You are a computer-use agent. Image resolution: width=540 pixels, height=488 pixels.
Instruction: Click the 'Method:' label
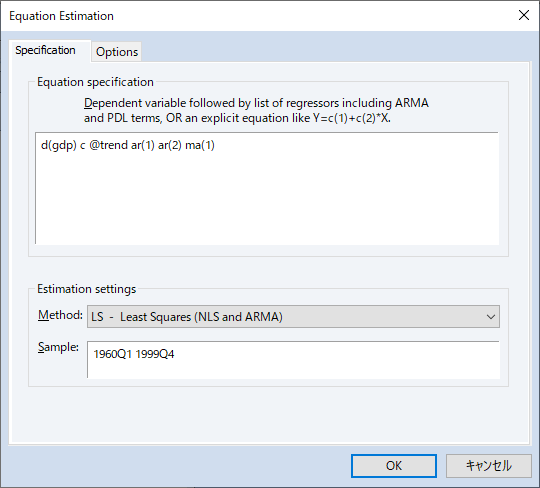[x=60, y=315]
